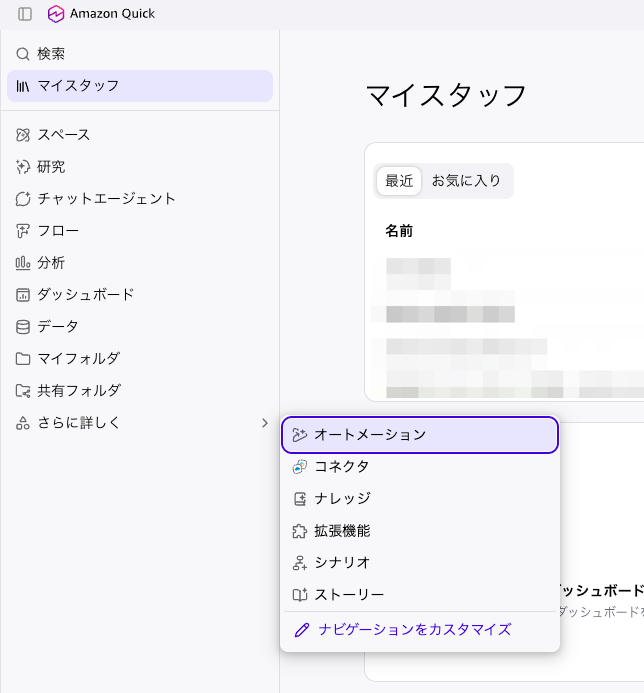
Task: Open 共有フォルダ
Action: click(140, 391)
